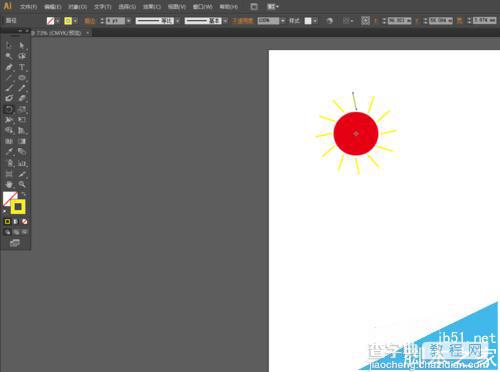Screen dimensions: 500x372
Task: Select the Eyedropper tool
Action: pyautogui.click(x=9, y=152)
